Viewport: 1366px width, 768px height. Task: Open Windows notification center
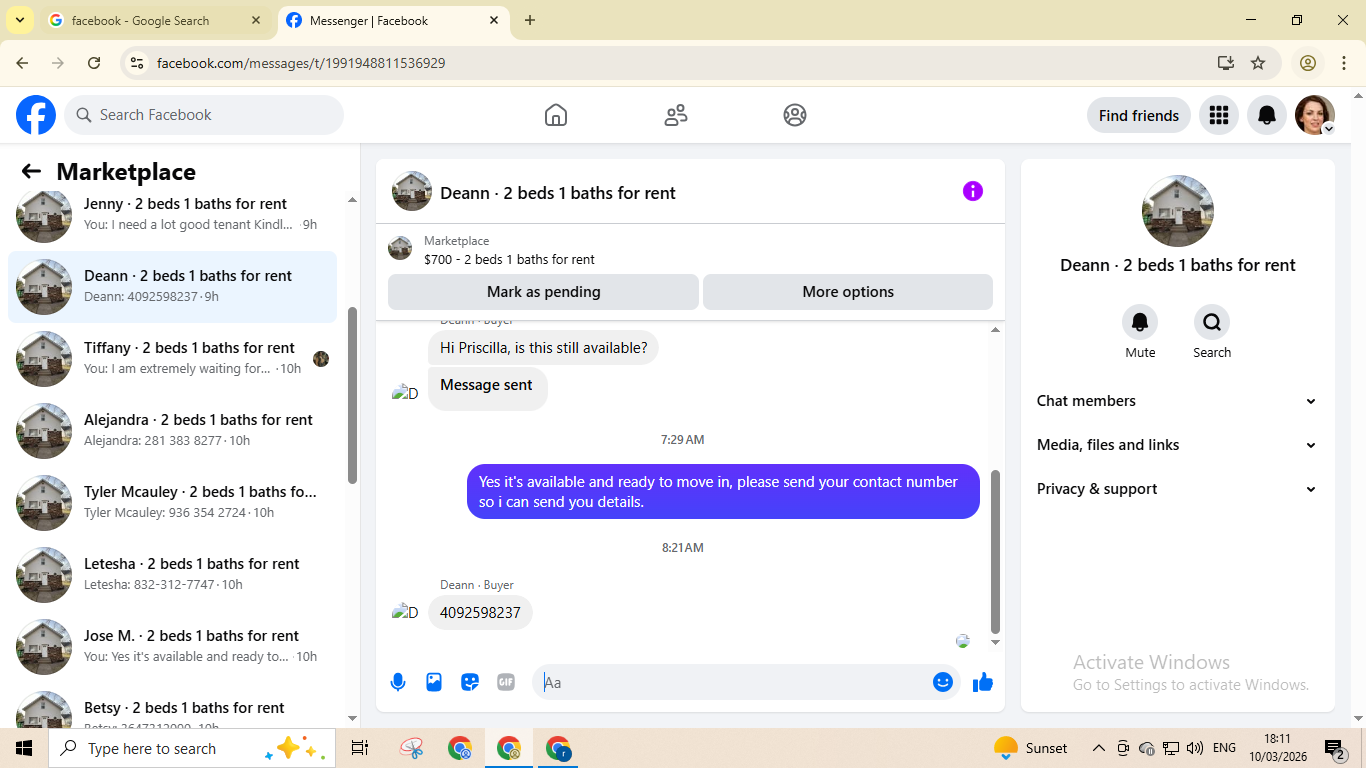coord(1334,748)
